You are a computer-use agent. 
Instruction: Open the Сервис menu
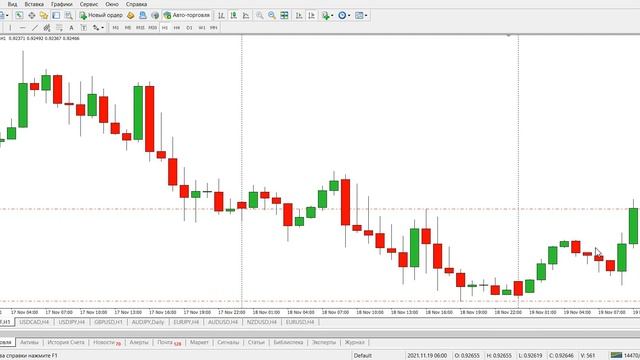(x=89, y=4)
